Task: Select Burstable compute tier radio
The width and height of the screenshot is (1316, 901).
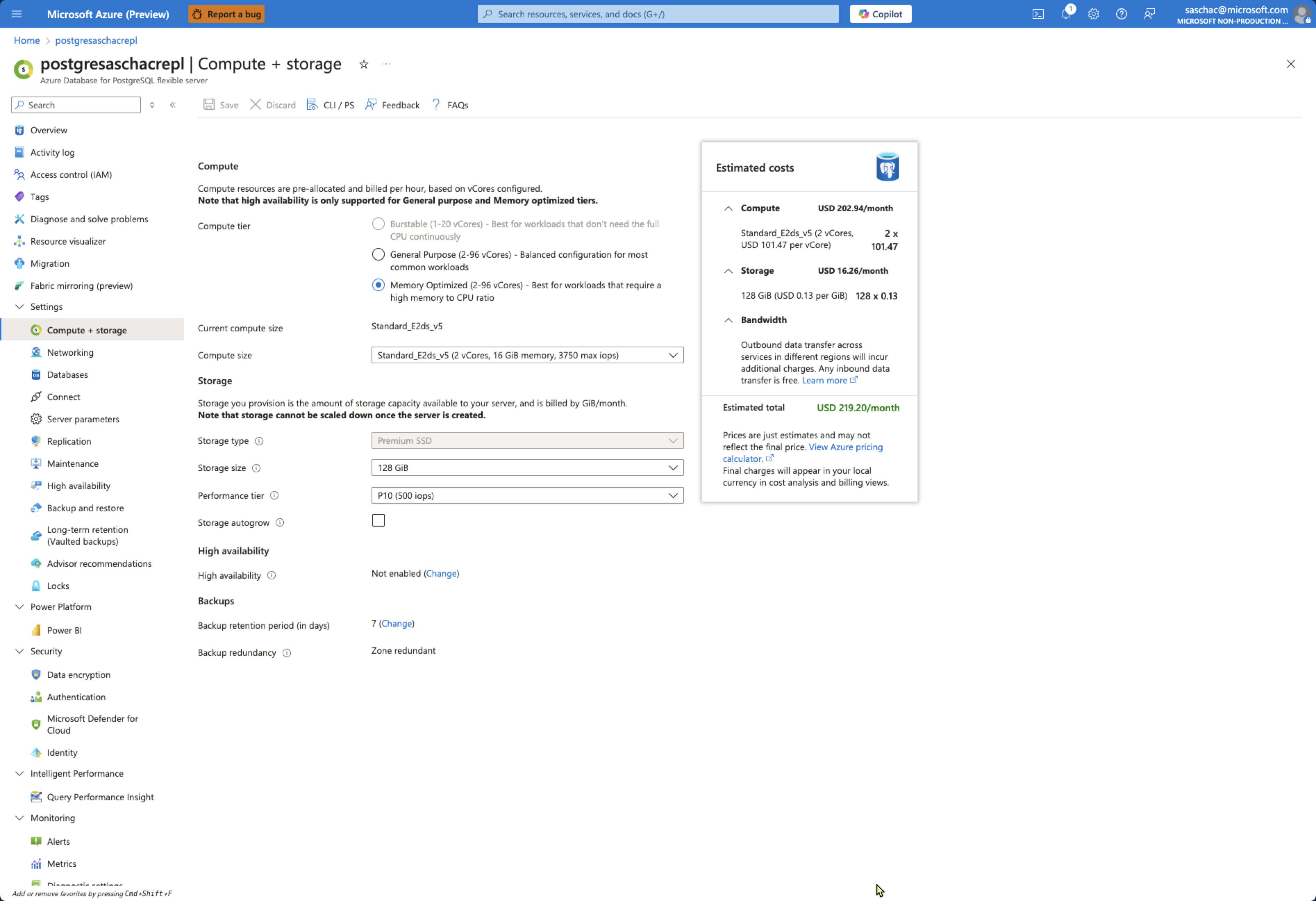Action: coord(378,224)
